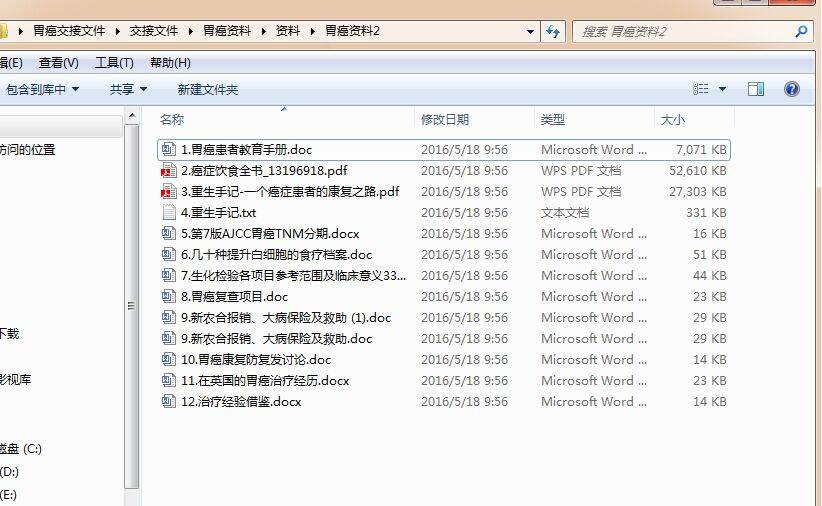Viewport: 822px width, 506px height.
Task: Select drive (E:) in navigation pane
Action: point(8,495)
